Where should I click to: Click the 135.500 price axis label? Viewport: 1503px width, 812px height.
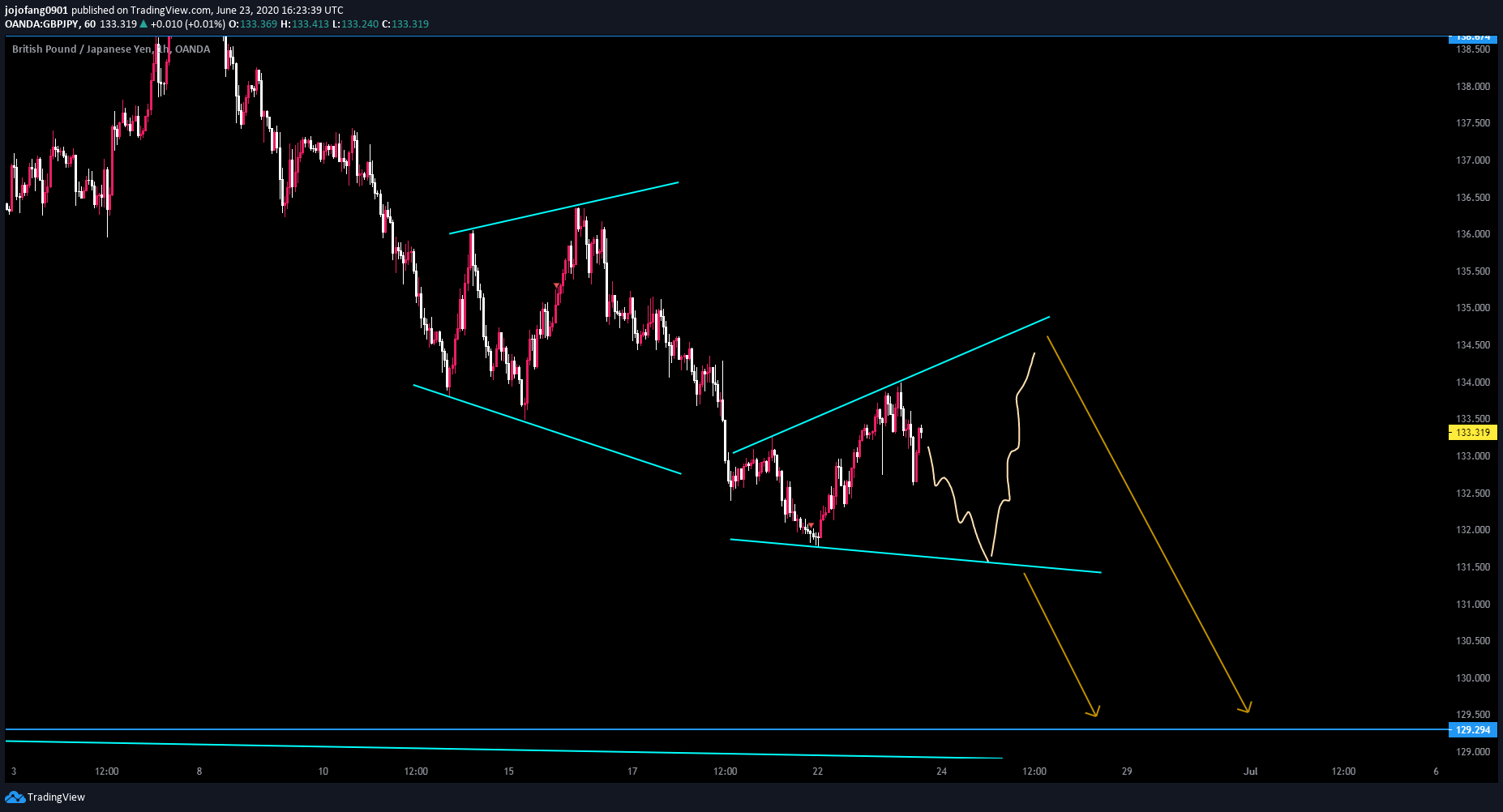(x=1473, y=271)
